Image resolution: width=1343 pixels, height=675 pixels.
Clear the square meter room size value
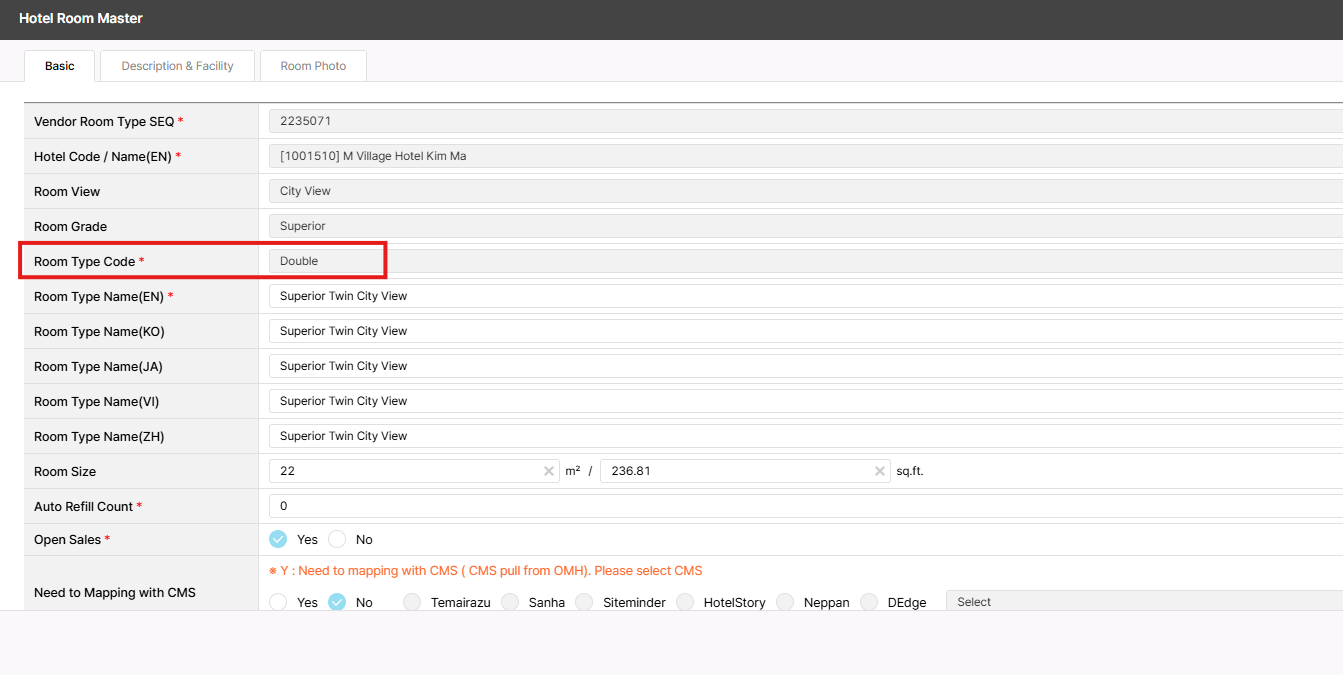click(548, 471)
